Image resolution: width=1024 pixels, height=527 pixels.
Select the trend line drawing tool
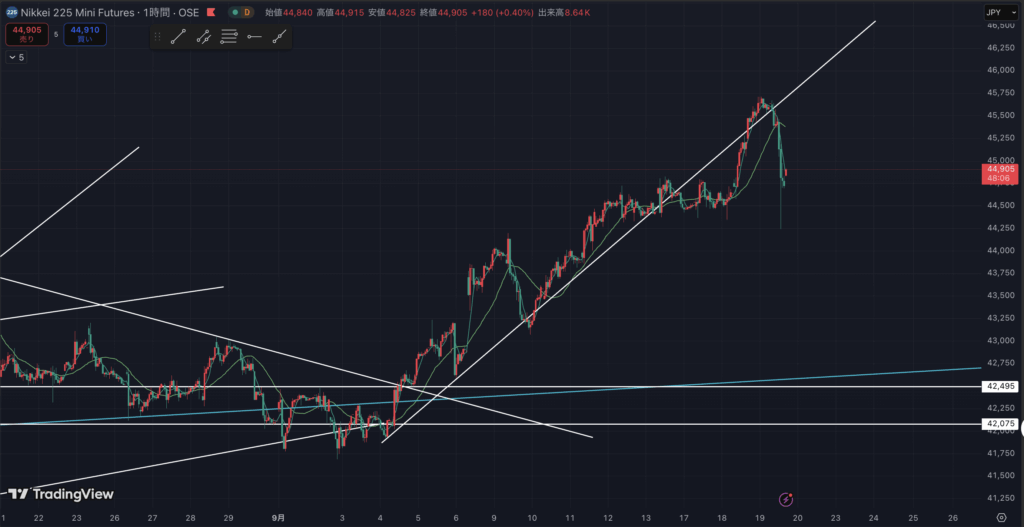click(x=179, y=37)
